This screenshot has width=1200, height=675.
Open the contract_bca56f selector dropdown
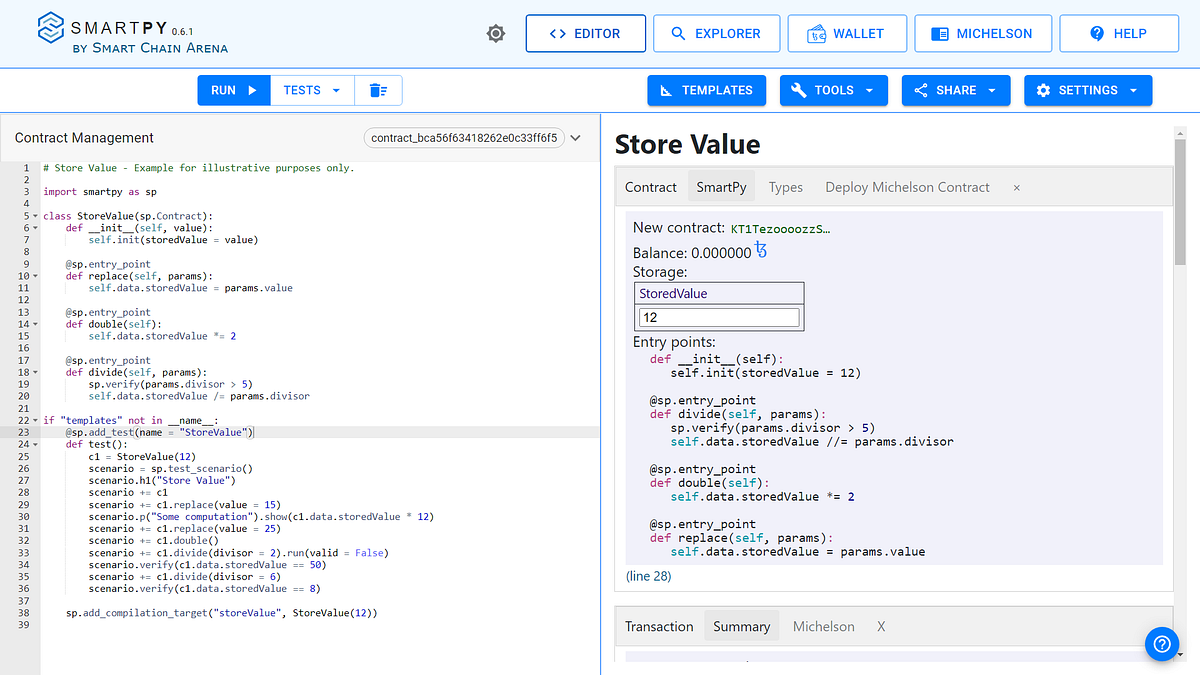(575, 138)
